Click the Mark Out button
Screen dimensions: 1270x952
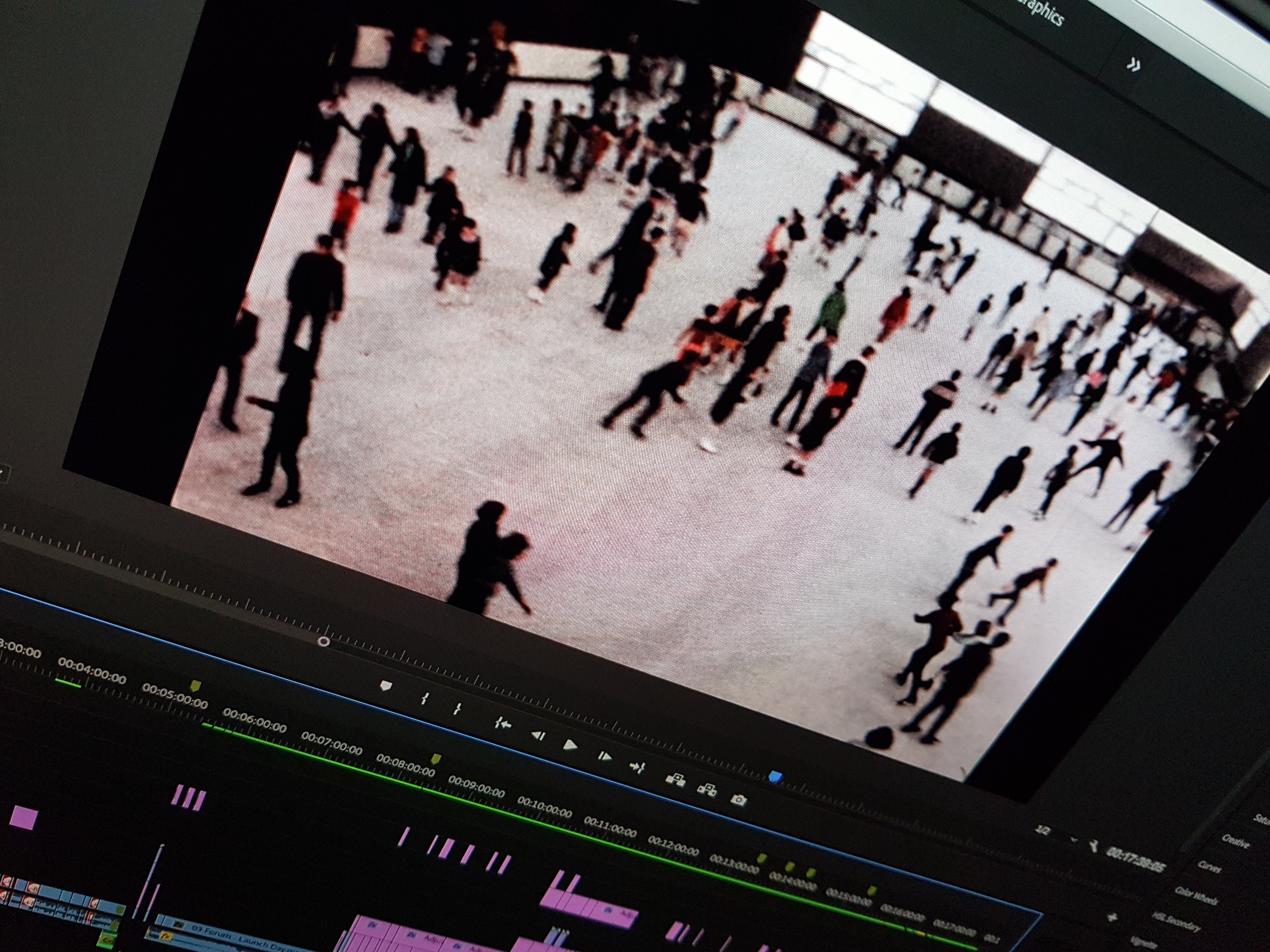tap(458, 709)
